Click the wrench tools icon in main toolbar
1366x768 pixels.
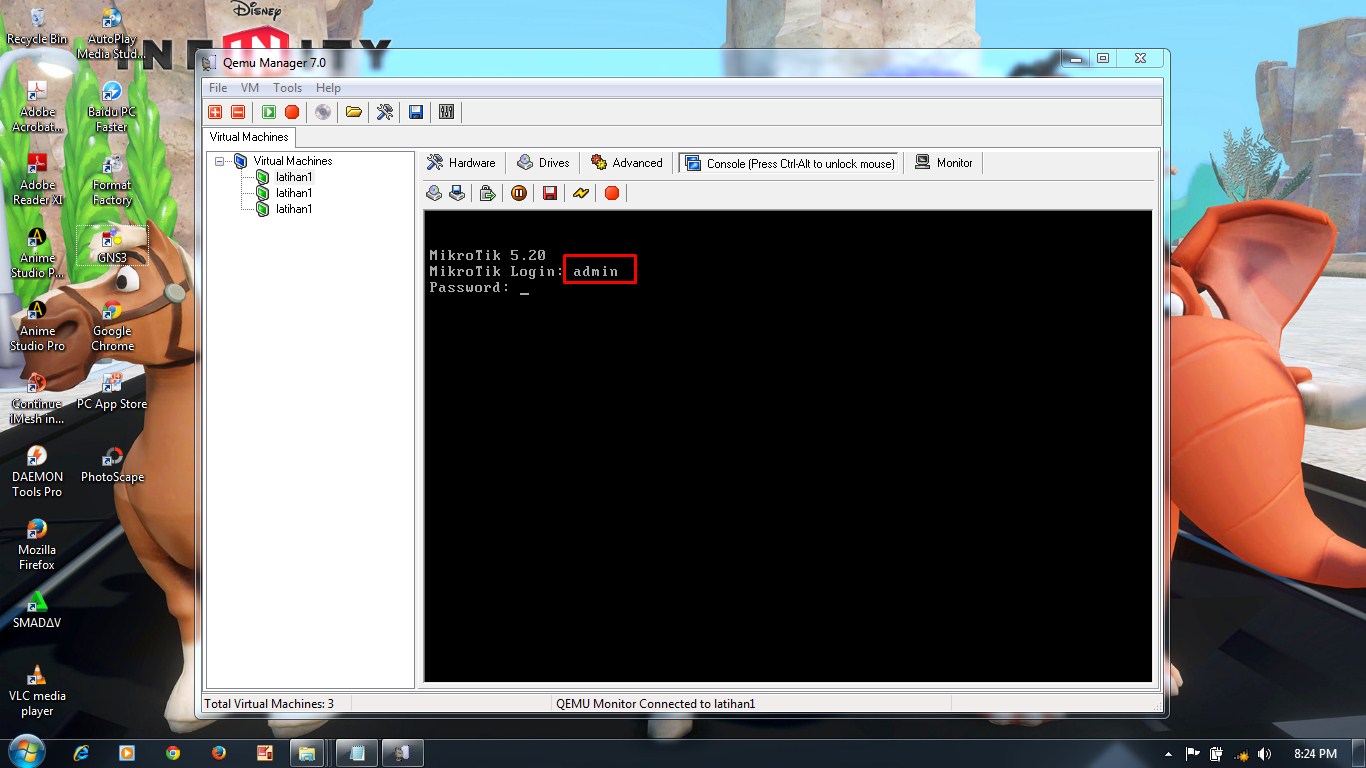[x=385, y=112]
